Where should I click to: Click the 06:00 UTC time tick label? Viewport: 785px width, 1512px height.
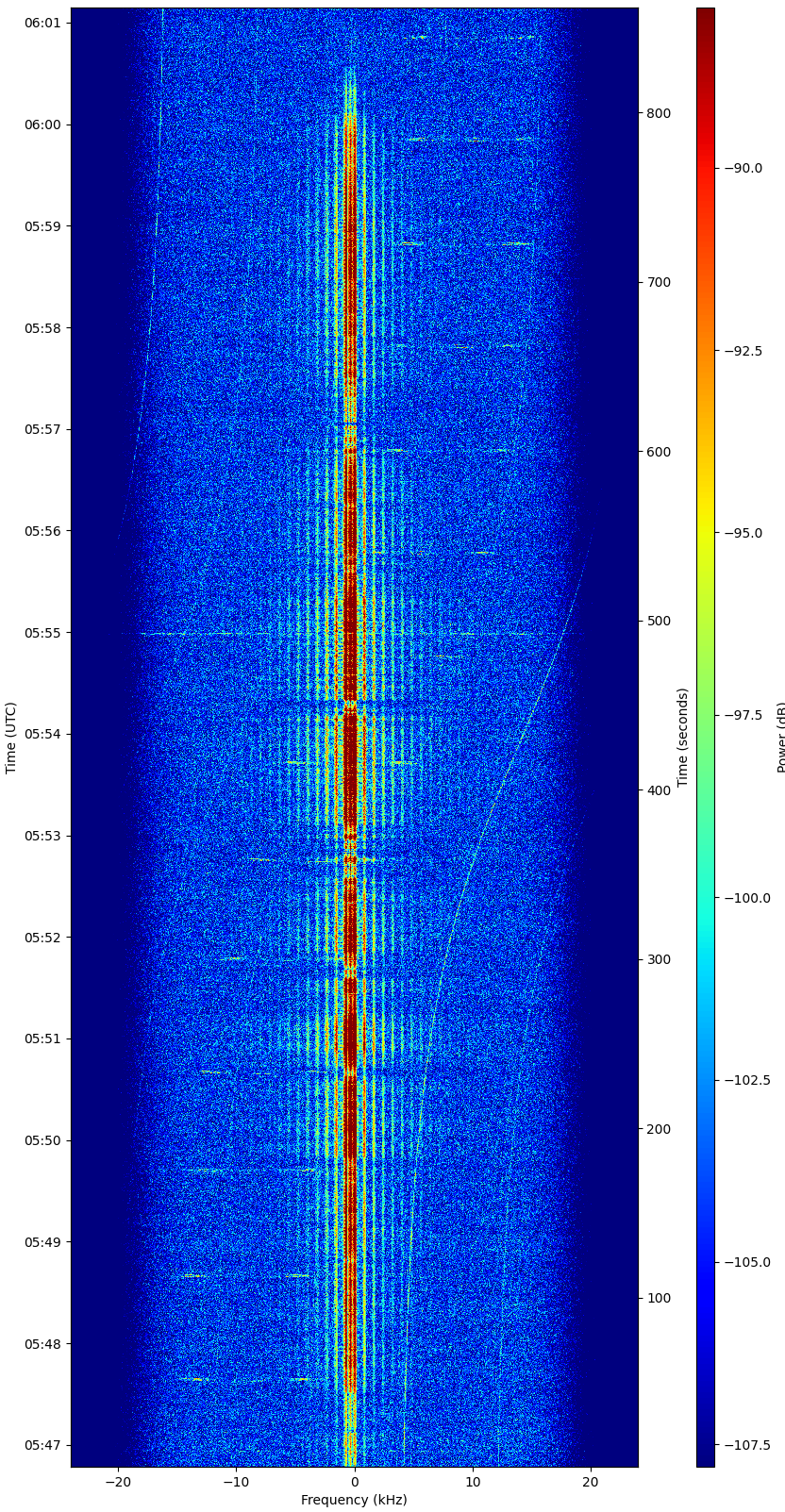click(42, 125)
